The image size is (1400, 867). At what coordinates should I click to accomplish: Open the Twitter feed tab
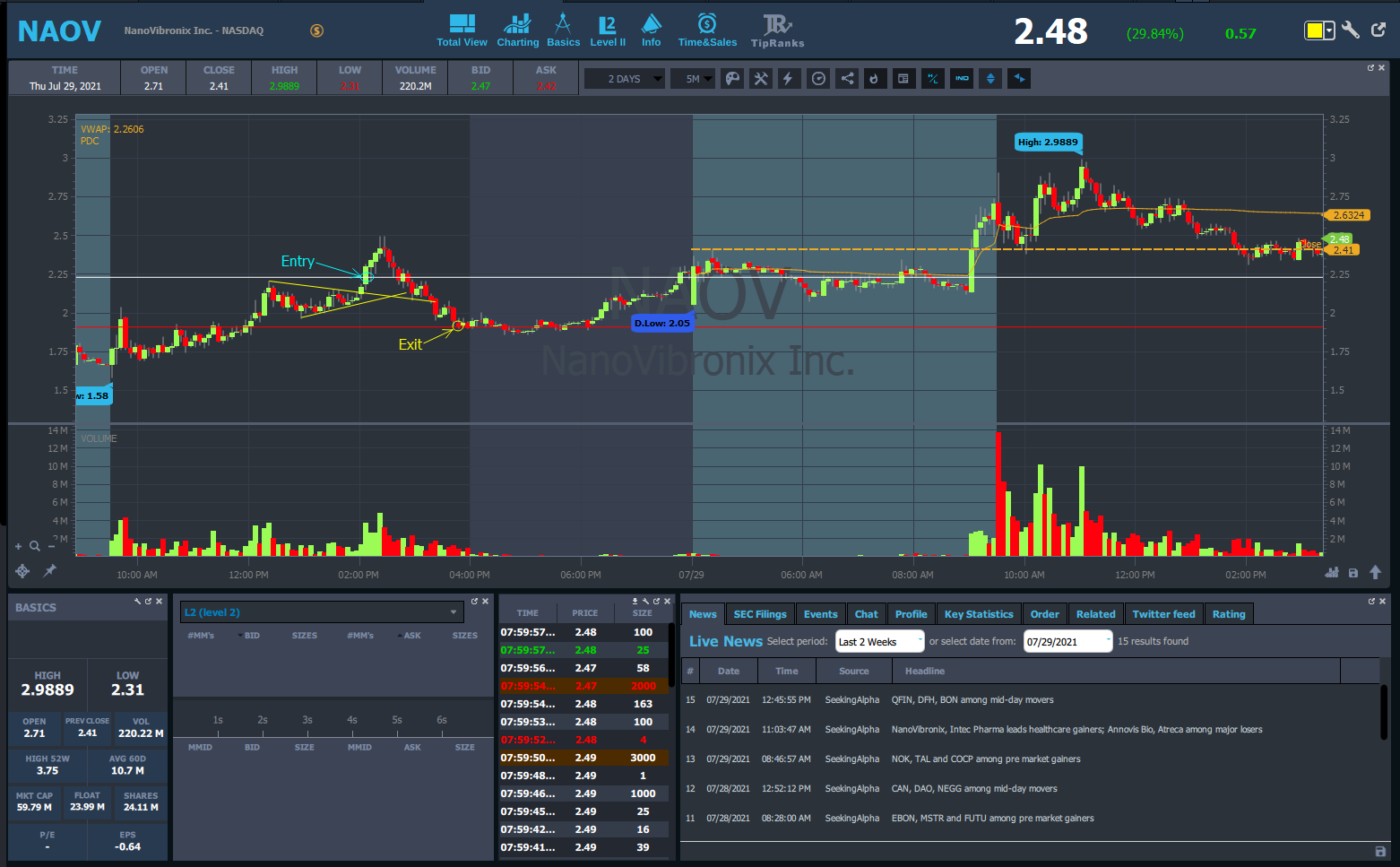tap(1163, 614)
